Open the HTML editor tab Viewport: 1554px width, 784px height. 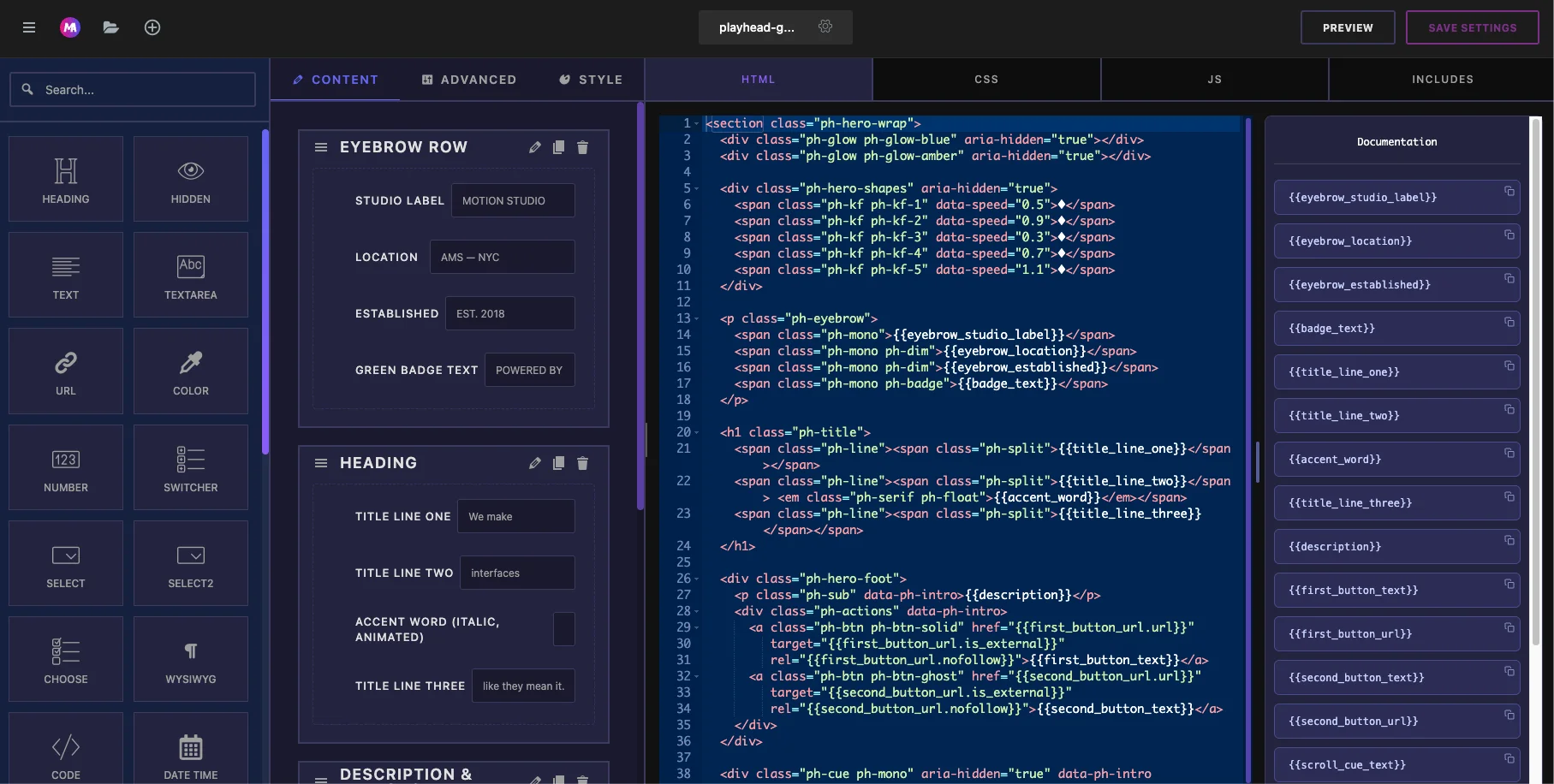pyautogui.click(x=759, y=80)
